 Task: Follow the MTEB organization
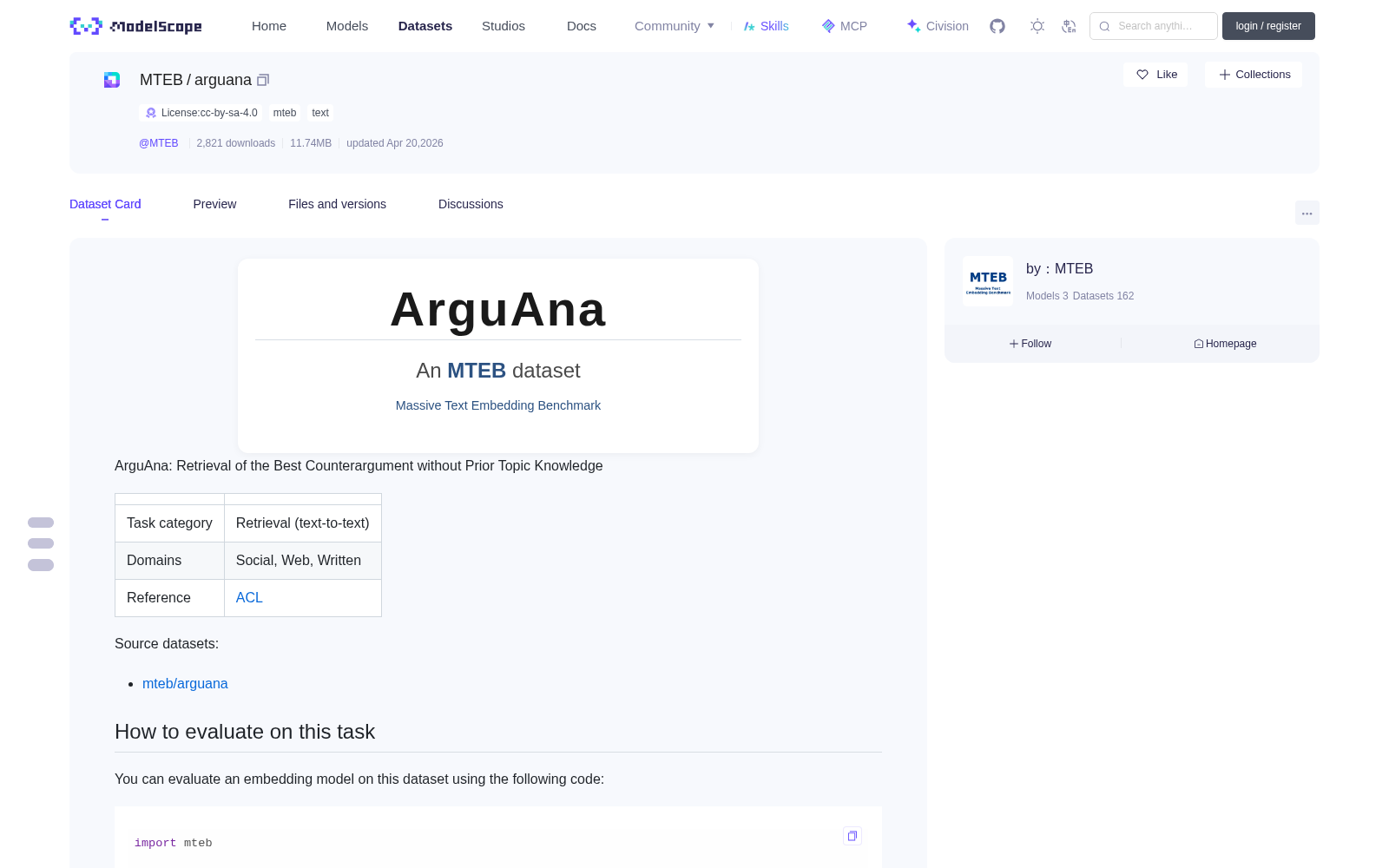coord(1030,344)
